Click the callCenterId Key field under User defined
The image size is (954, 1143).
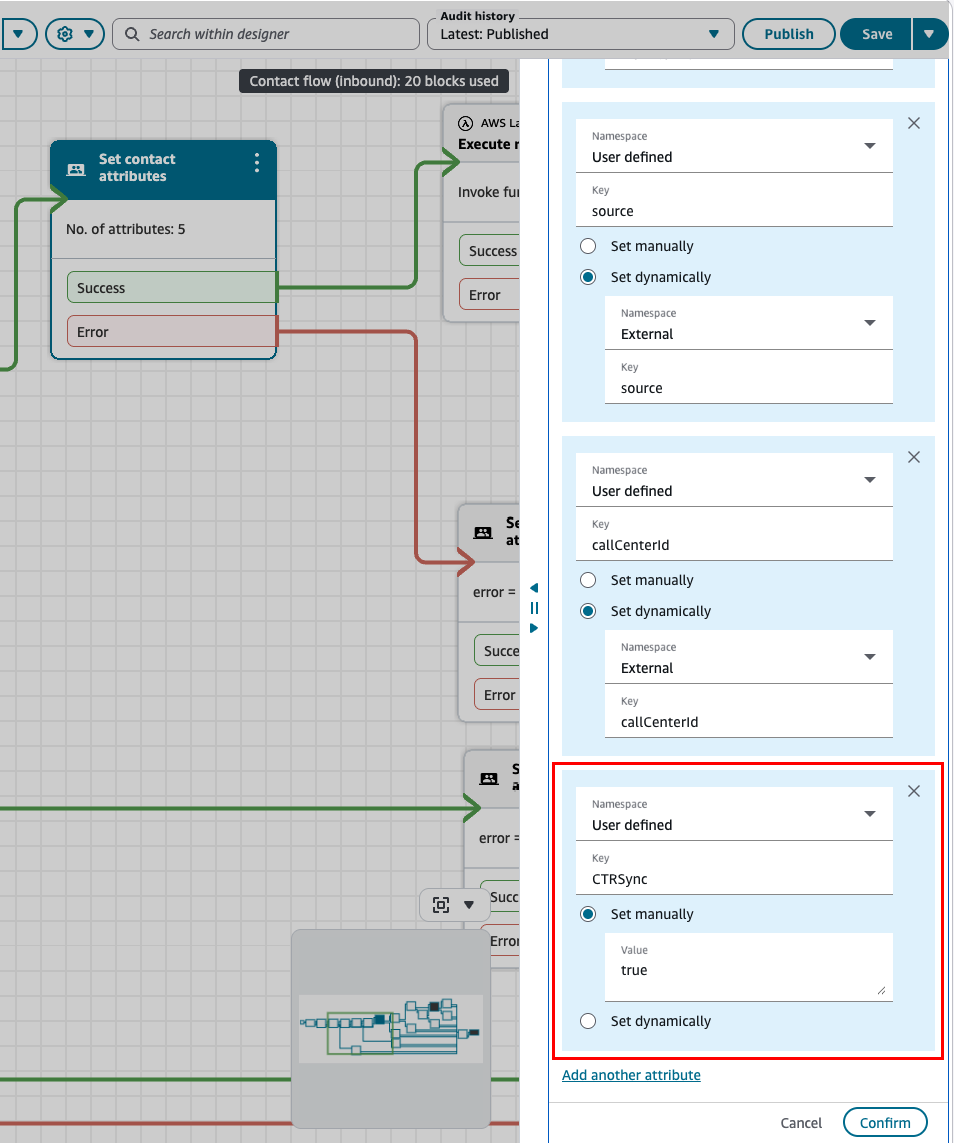pos(734,534)
